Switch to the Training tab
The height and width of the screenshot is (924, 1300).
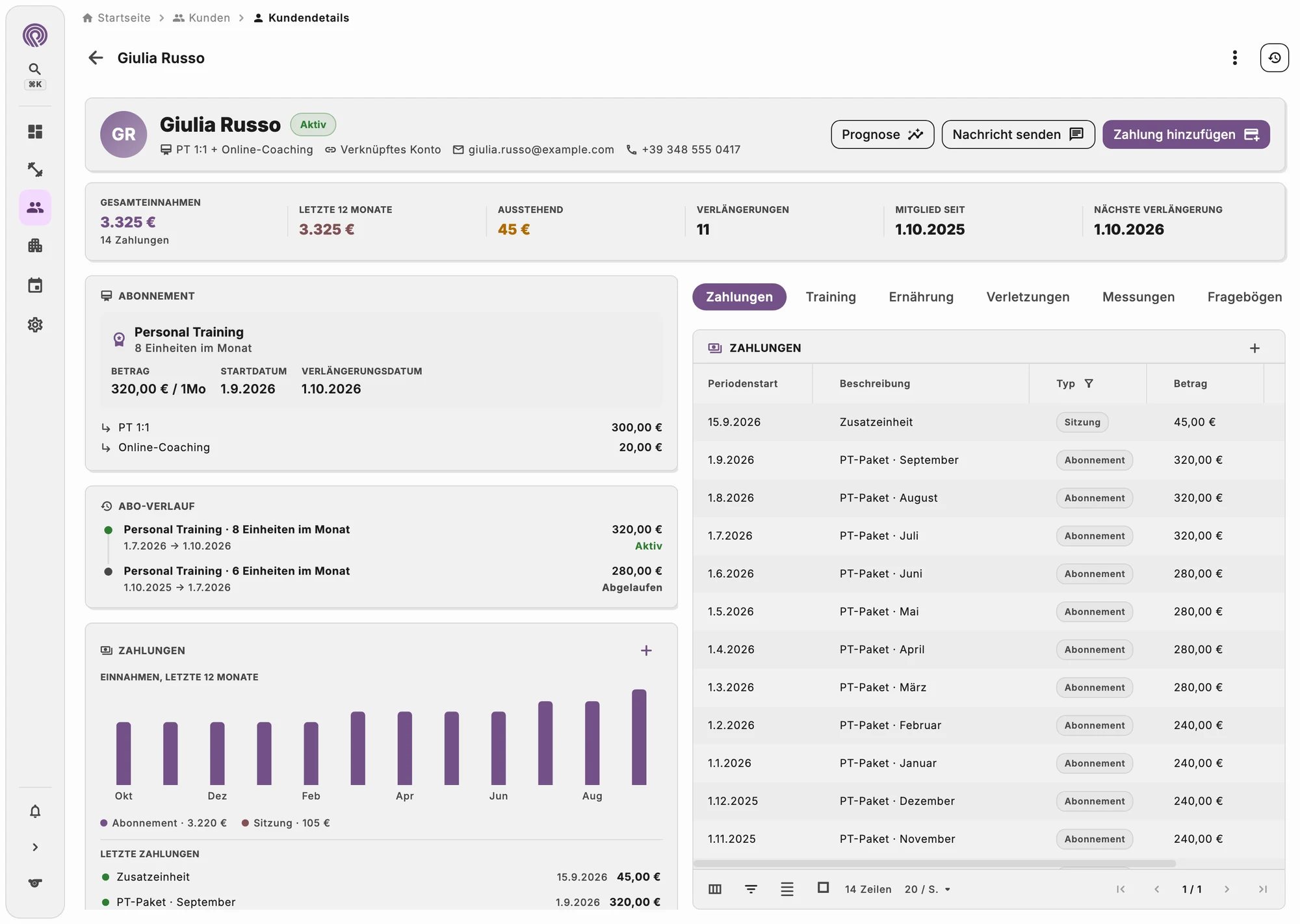tap(830, 297)
